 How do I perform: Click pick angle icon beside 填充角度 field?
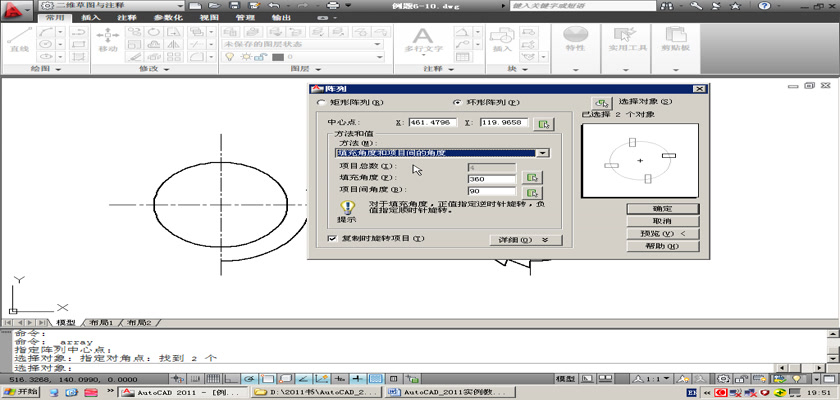coord(531,178)
